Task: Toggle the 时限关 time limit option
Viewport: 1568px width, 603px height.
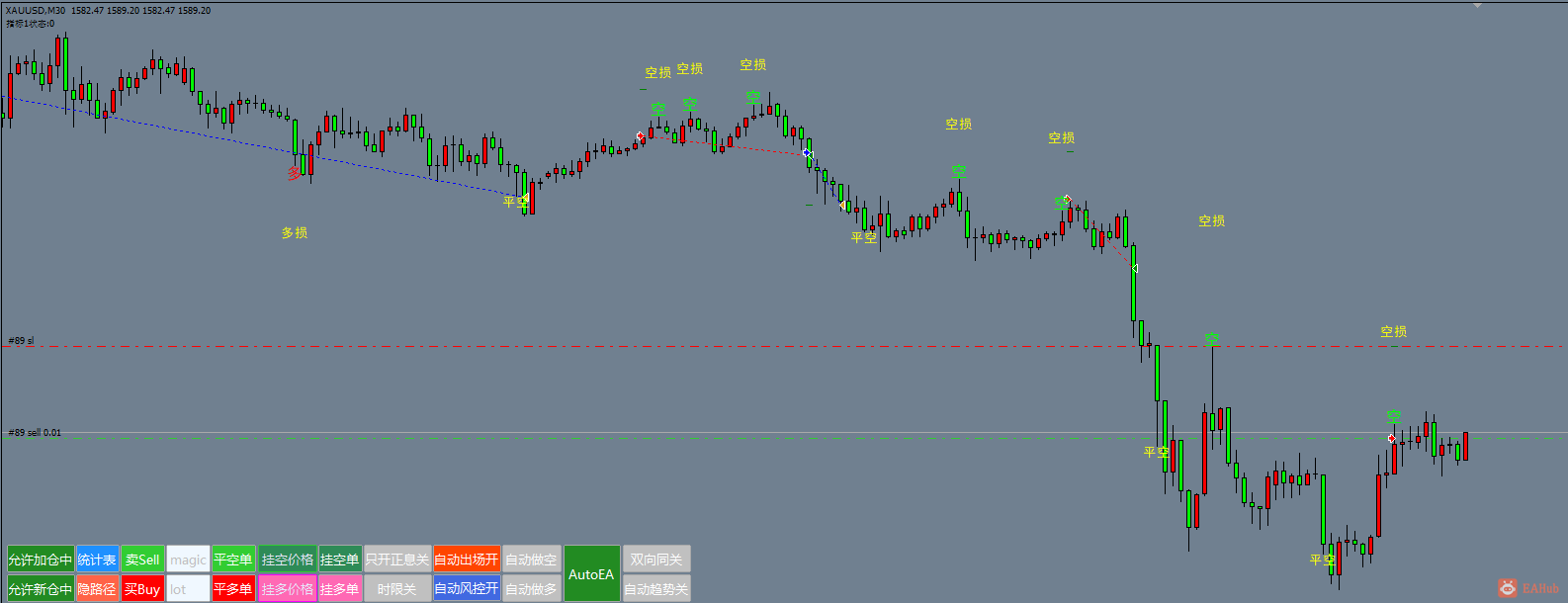Action: (397, 589)
